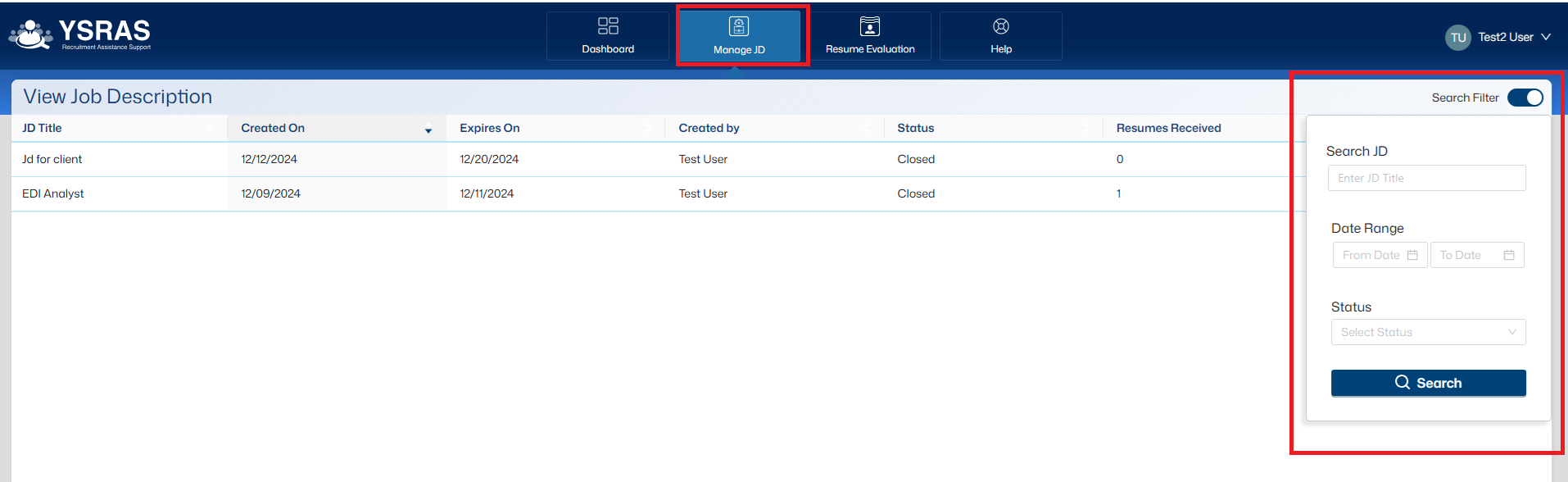This screenshot has height=482, width=1568.
Task: Go to Resume Evaluation
Action: click(x=870, y=36)
